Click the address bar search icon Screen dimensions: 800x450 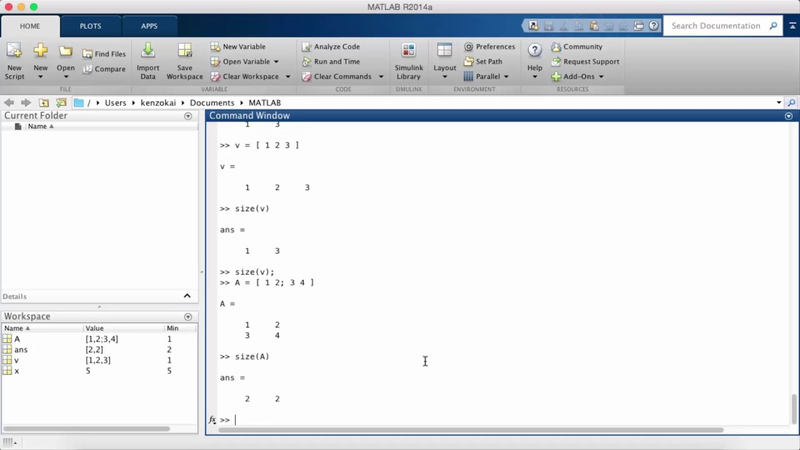pos(791,103)
